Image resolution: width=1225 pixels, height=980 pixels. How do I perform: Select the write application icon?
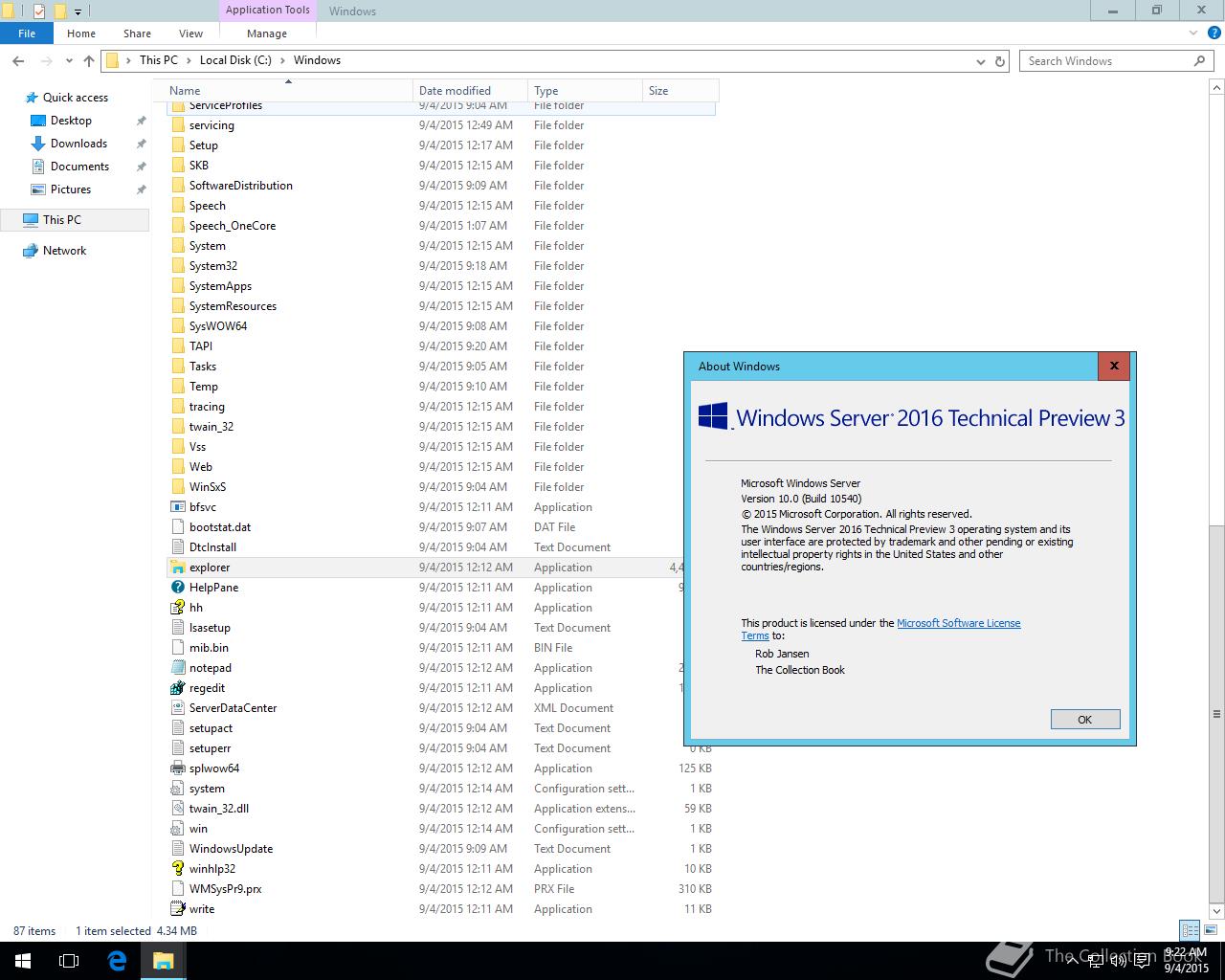(x=178, y=909)
